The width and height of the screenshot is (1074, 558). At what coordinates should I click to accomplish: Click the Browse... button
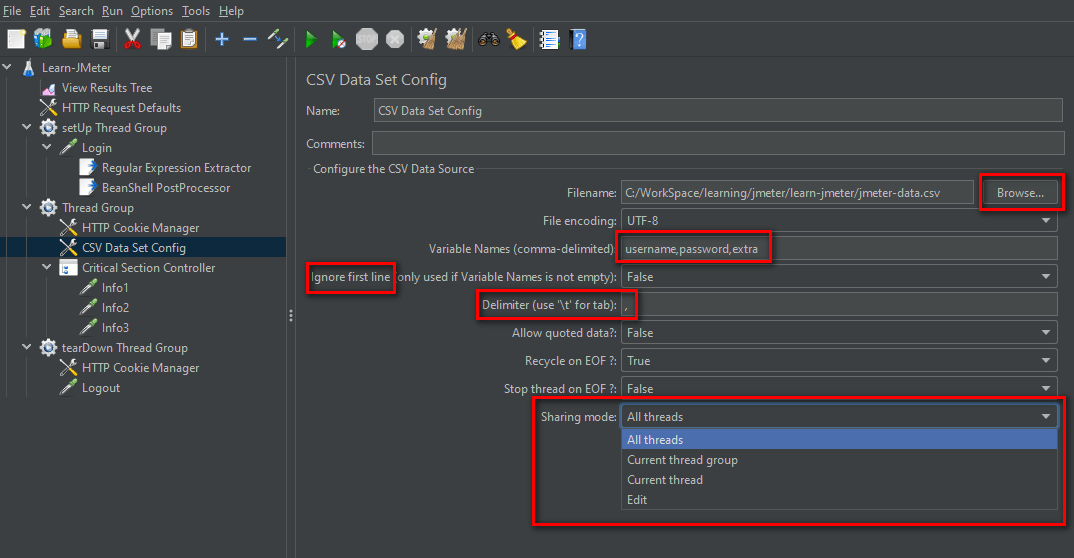[x=1020, y=192]
